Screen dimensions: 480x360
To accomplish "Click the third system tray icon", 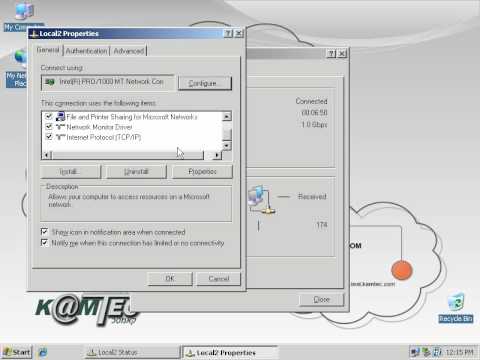I will point(437,352).
